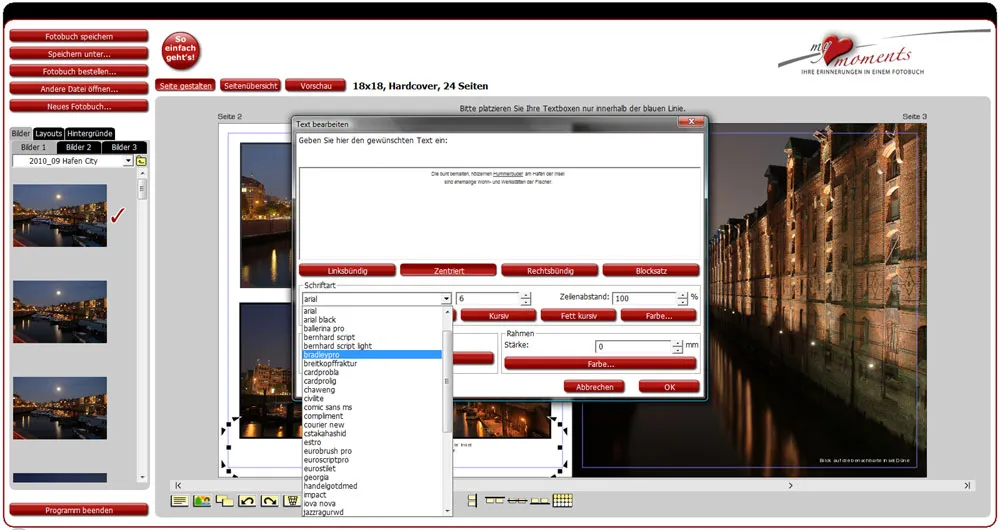Click the folder icon beside album dropdown
The image size is (1000, 530).
[x=141, y=161]
